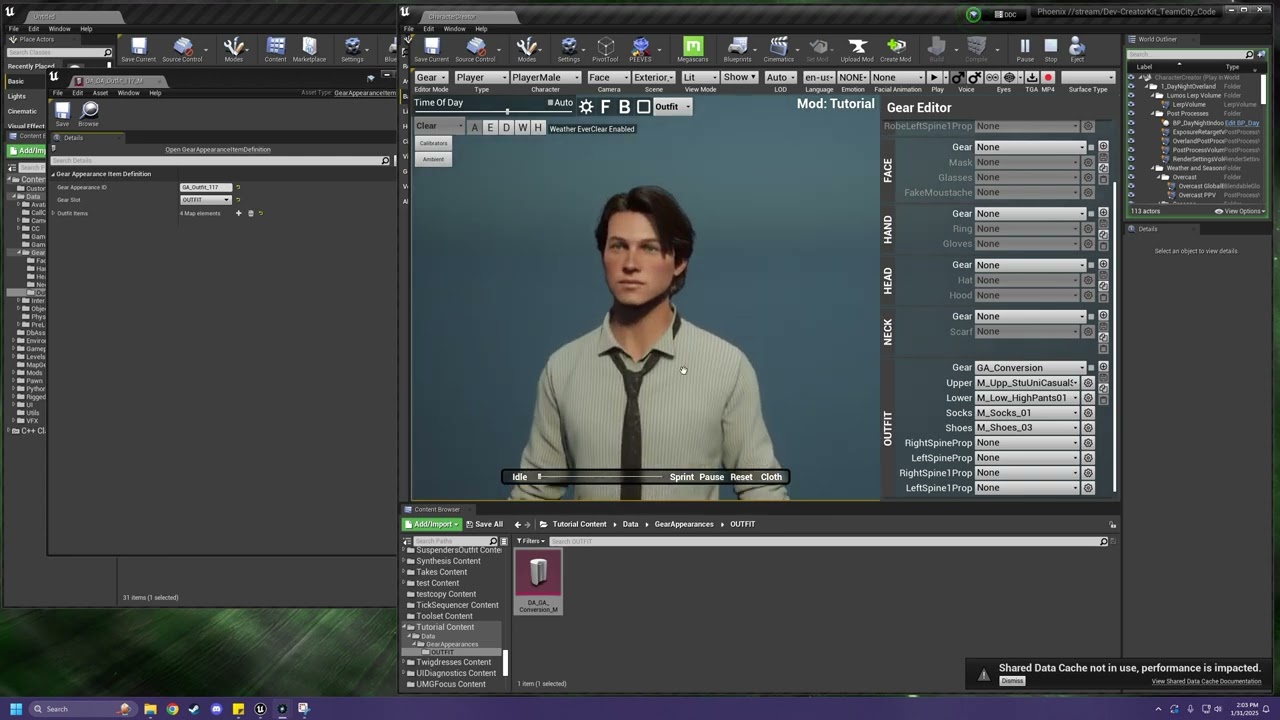Open settings gear for the Upper outfit slot
The image size is (1280, 720).
tap(1088, 383)
